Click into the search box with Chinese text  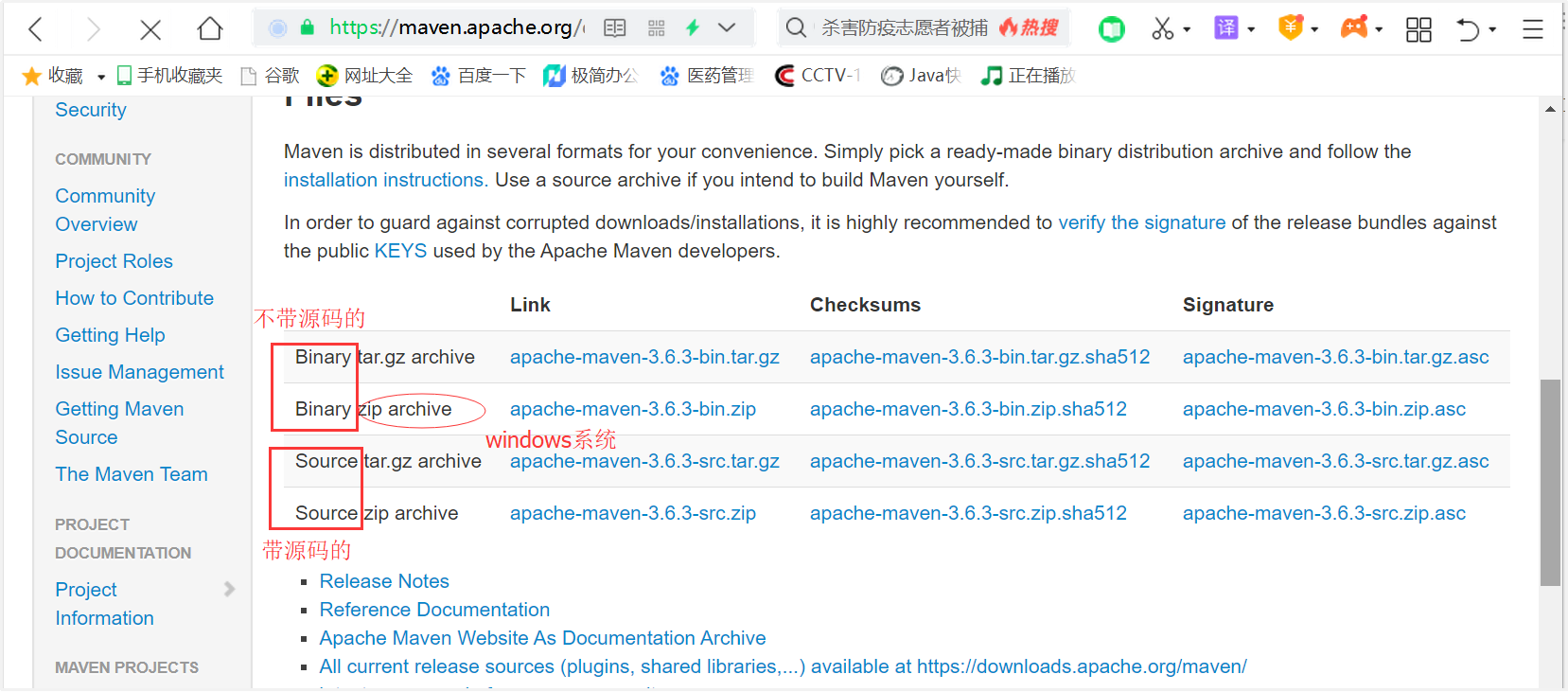click(x=904, y=27)
